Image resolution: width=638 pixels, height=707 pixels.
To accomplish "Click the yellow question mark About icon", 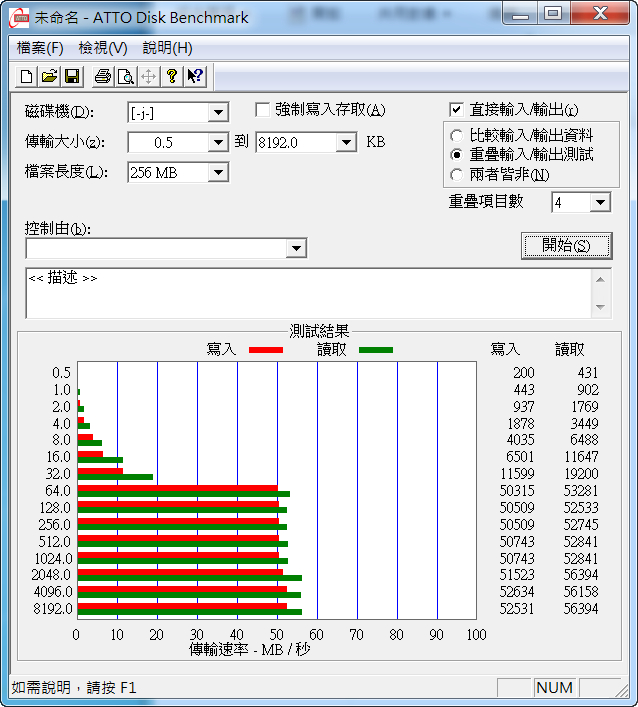I will tap(171, 76).
